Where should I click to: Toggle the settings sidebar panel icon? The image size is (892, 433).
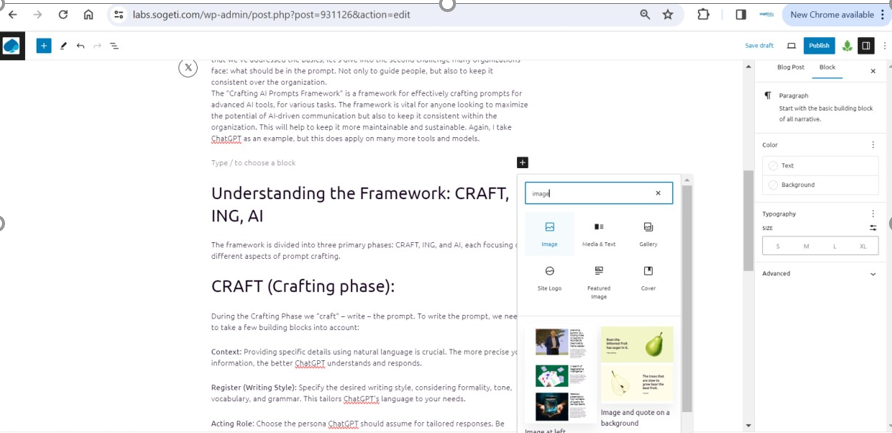866,46
